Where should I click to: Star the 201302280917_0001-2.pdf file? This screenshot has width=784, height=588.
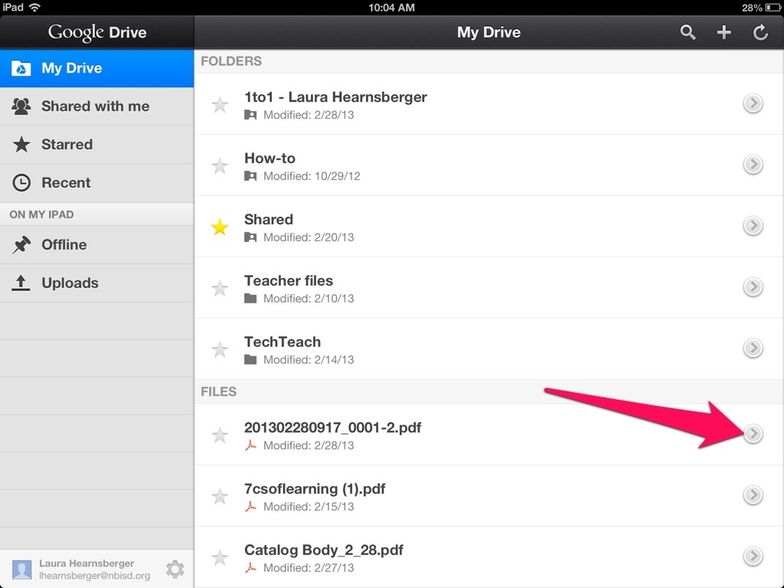point(220,435)
